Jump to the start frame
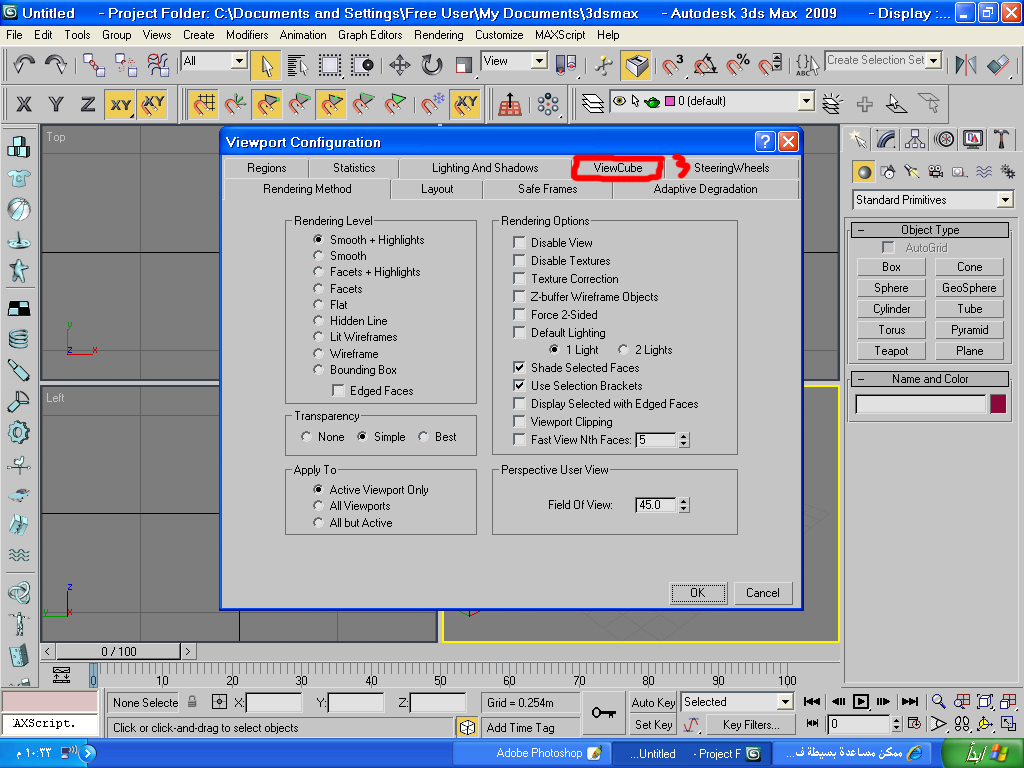1024x768 pixels. coord(812,702)
